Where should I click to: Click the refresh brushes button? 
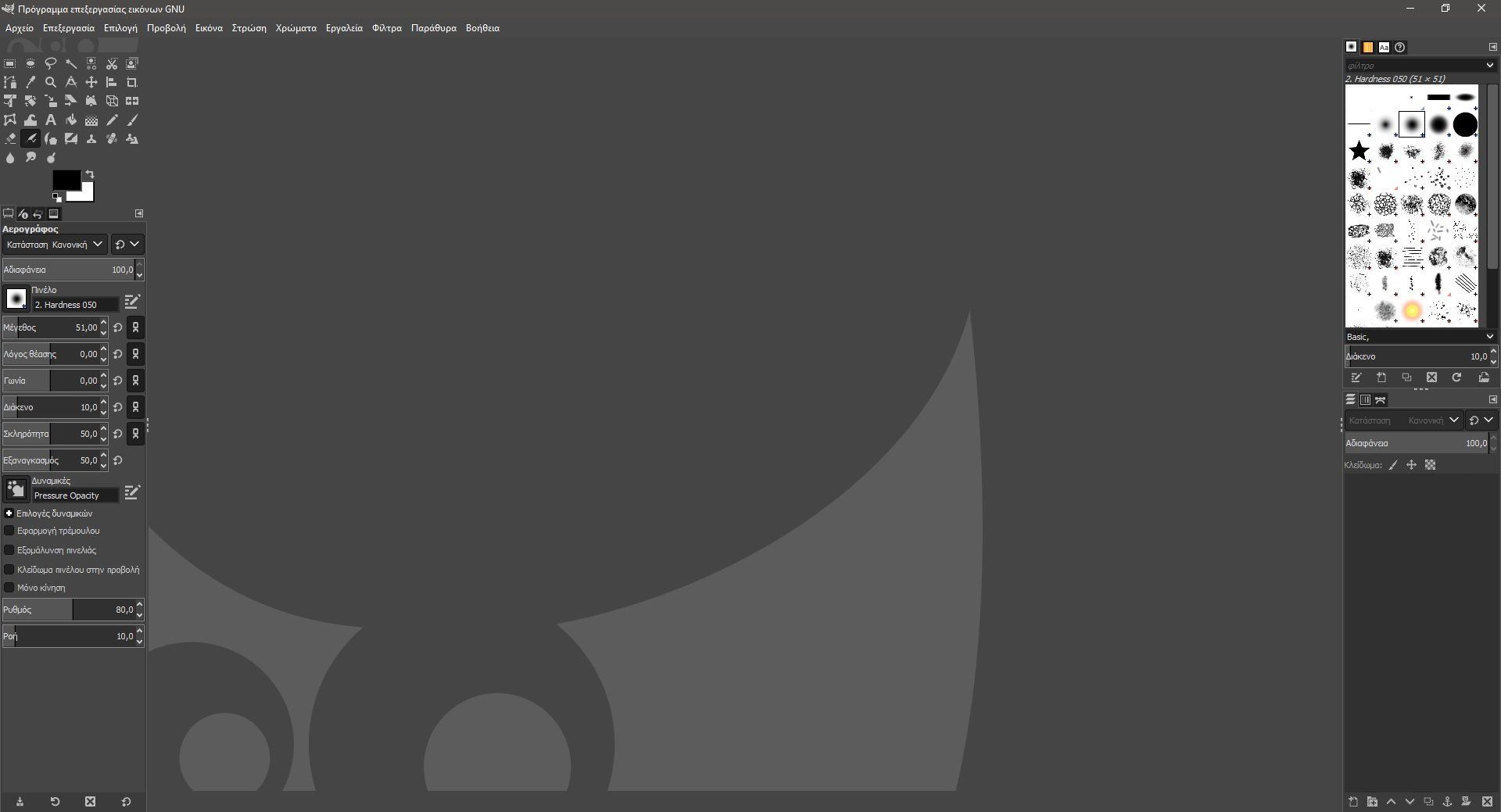[x=1456, y=377]
